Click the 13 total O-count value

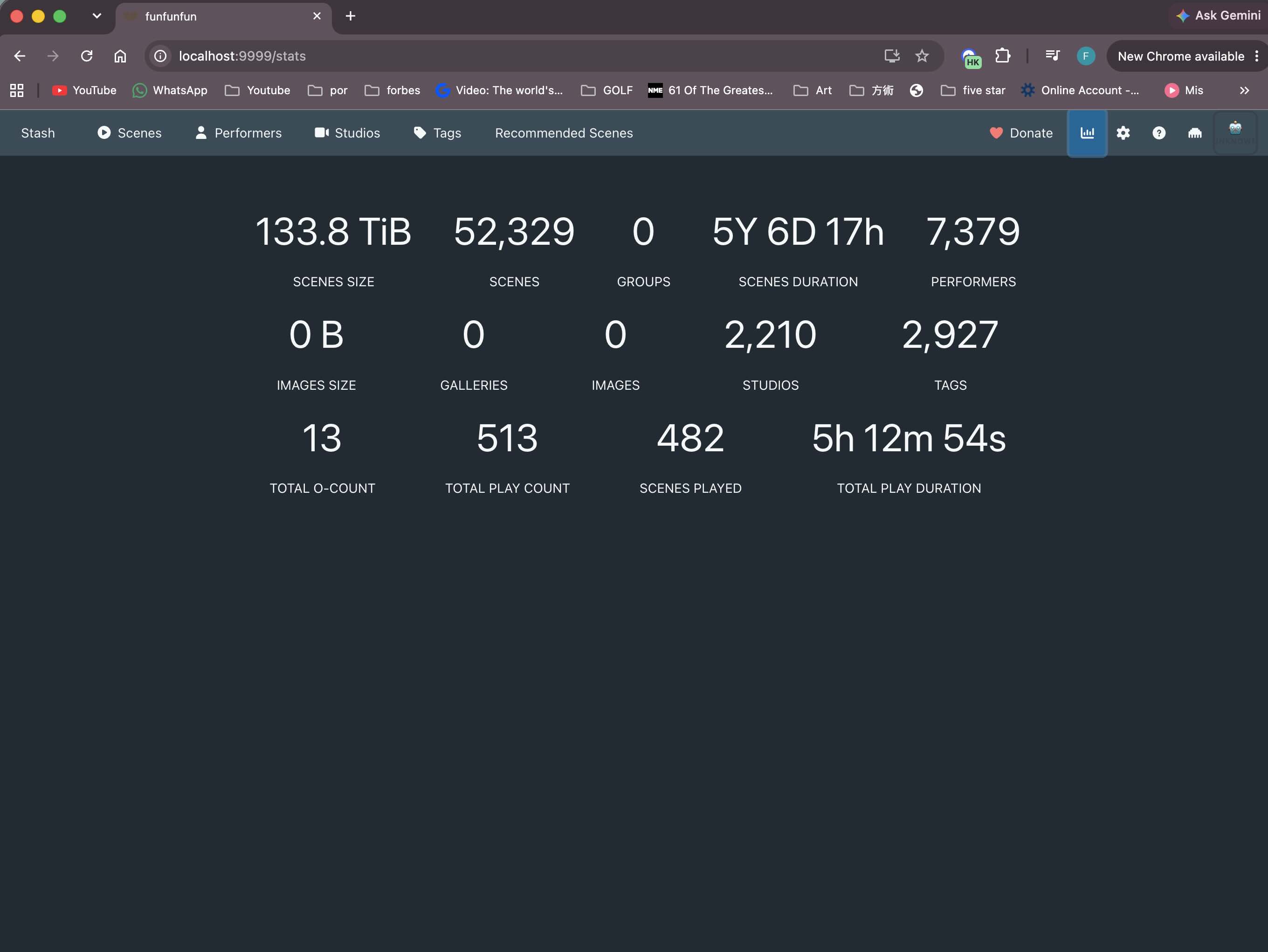[322, 438]
